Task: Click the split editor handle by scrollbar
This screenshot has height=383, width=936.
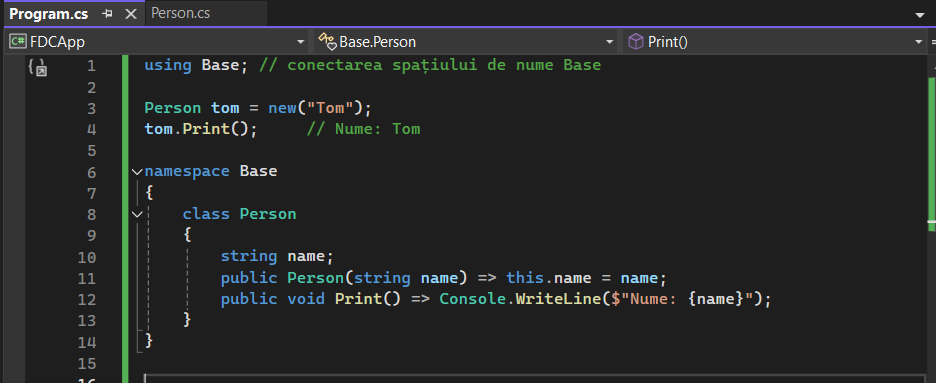Action: (932, 42)
